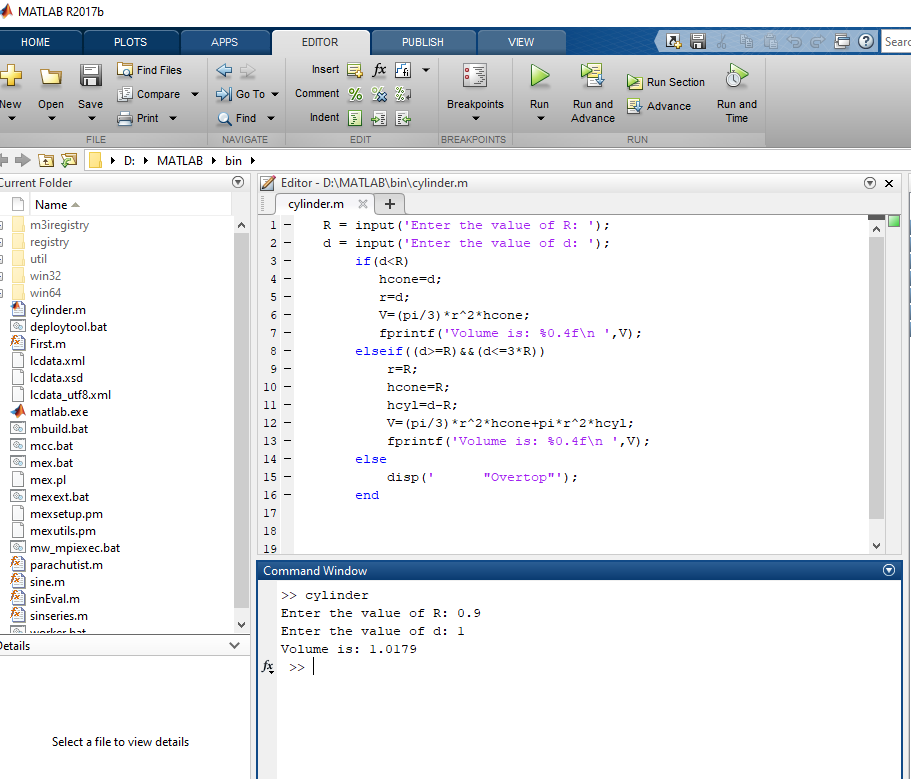Click the Breakpoints icon
The image size is (911, 779).
475,77
